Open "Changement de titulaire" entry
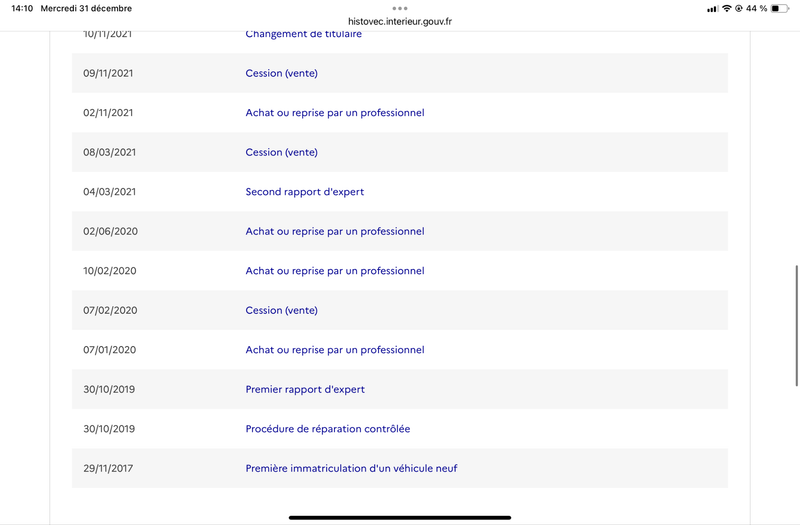The height and width of the screenshot is (525, 800). click(x=304, y=34)
